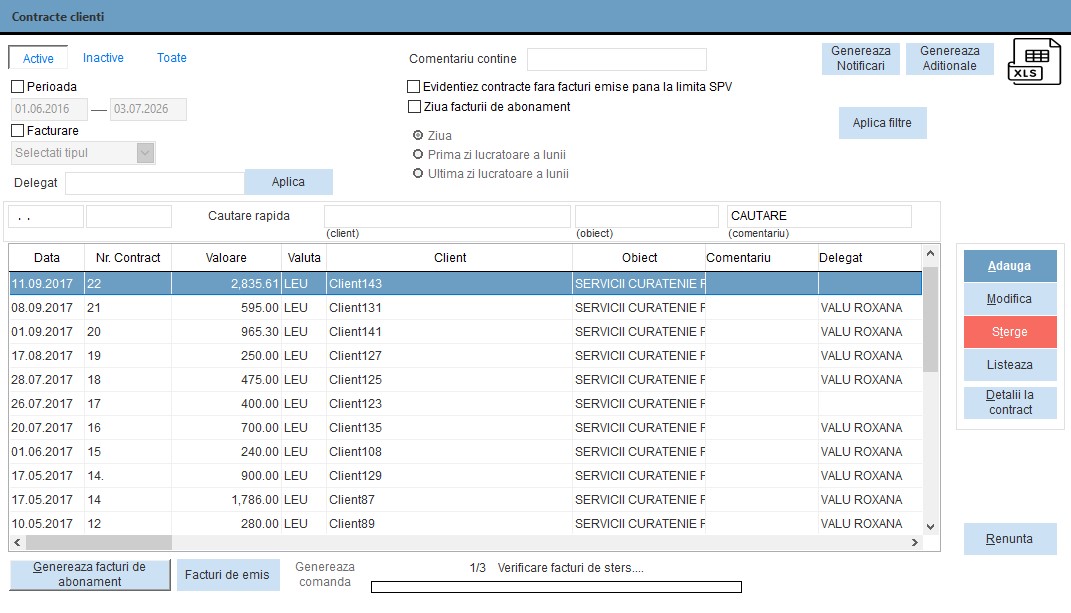The width and height of the screenshot is (1071, 613).
Task: Select the row for Client127
Action: click(x=465, y=355)
